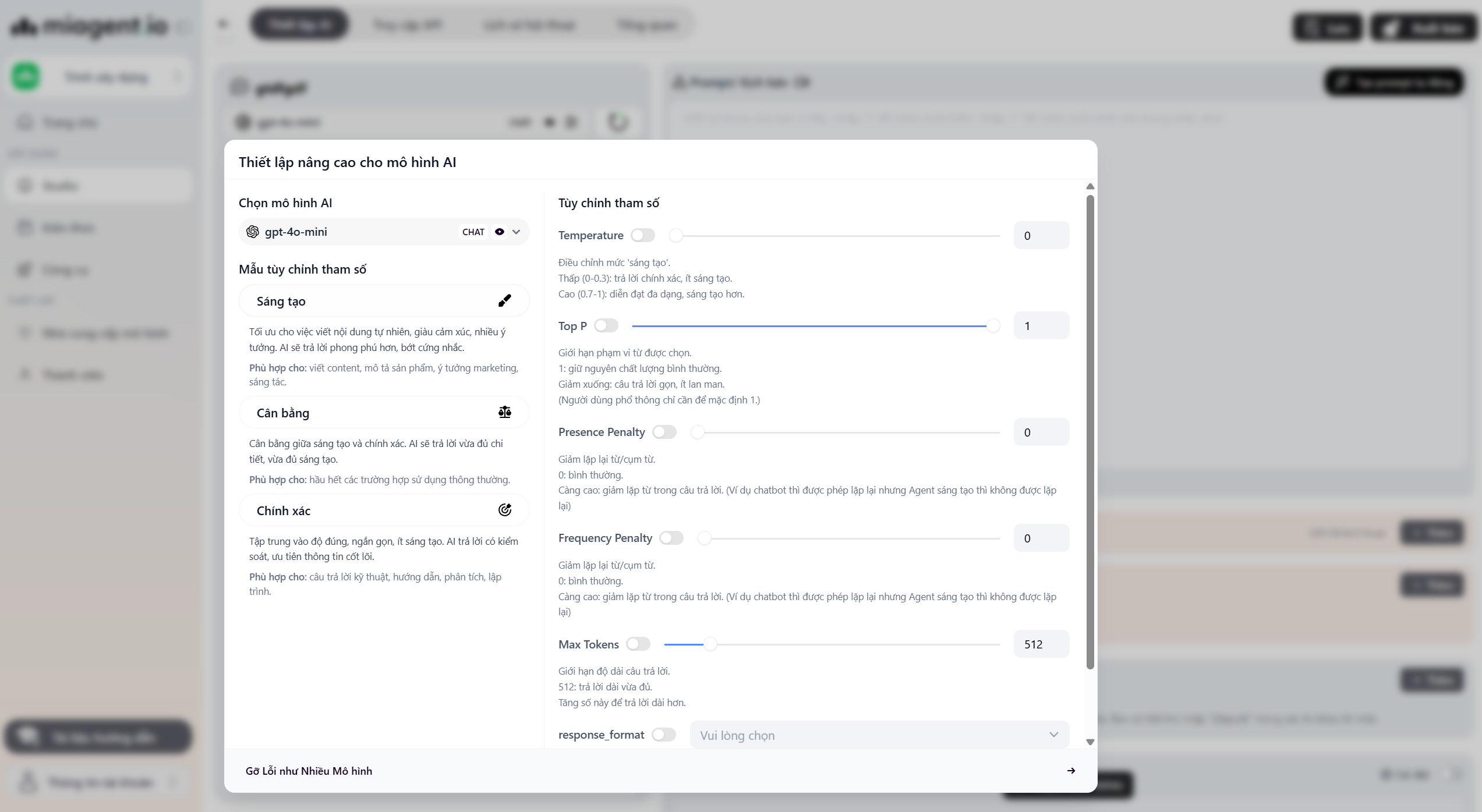Click the target icon on Chính xác preset
This screenshot has height=812, width=1482.
point(504,510)
